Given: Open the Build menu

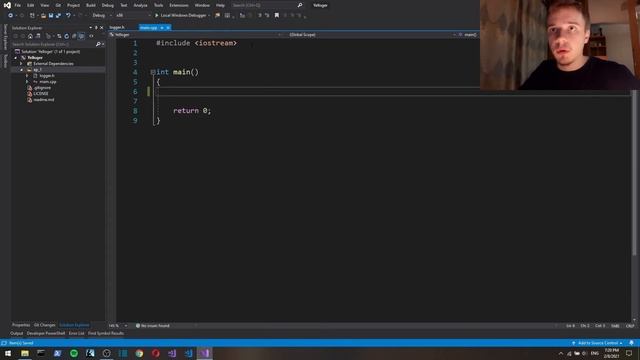Looking at the screenshot, I should [x=91, y=5].
